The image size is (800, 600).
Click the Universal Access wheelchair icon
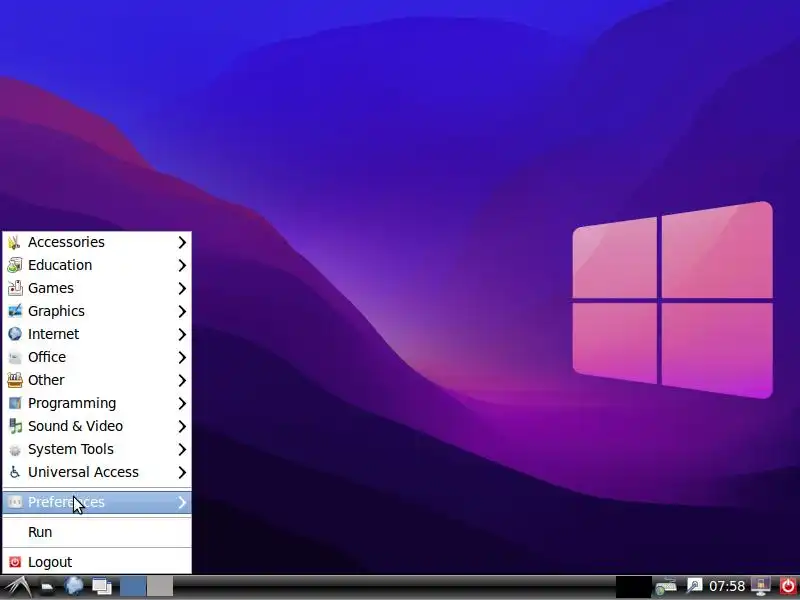15,472
